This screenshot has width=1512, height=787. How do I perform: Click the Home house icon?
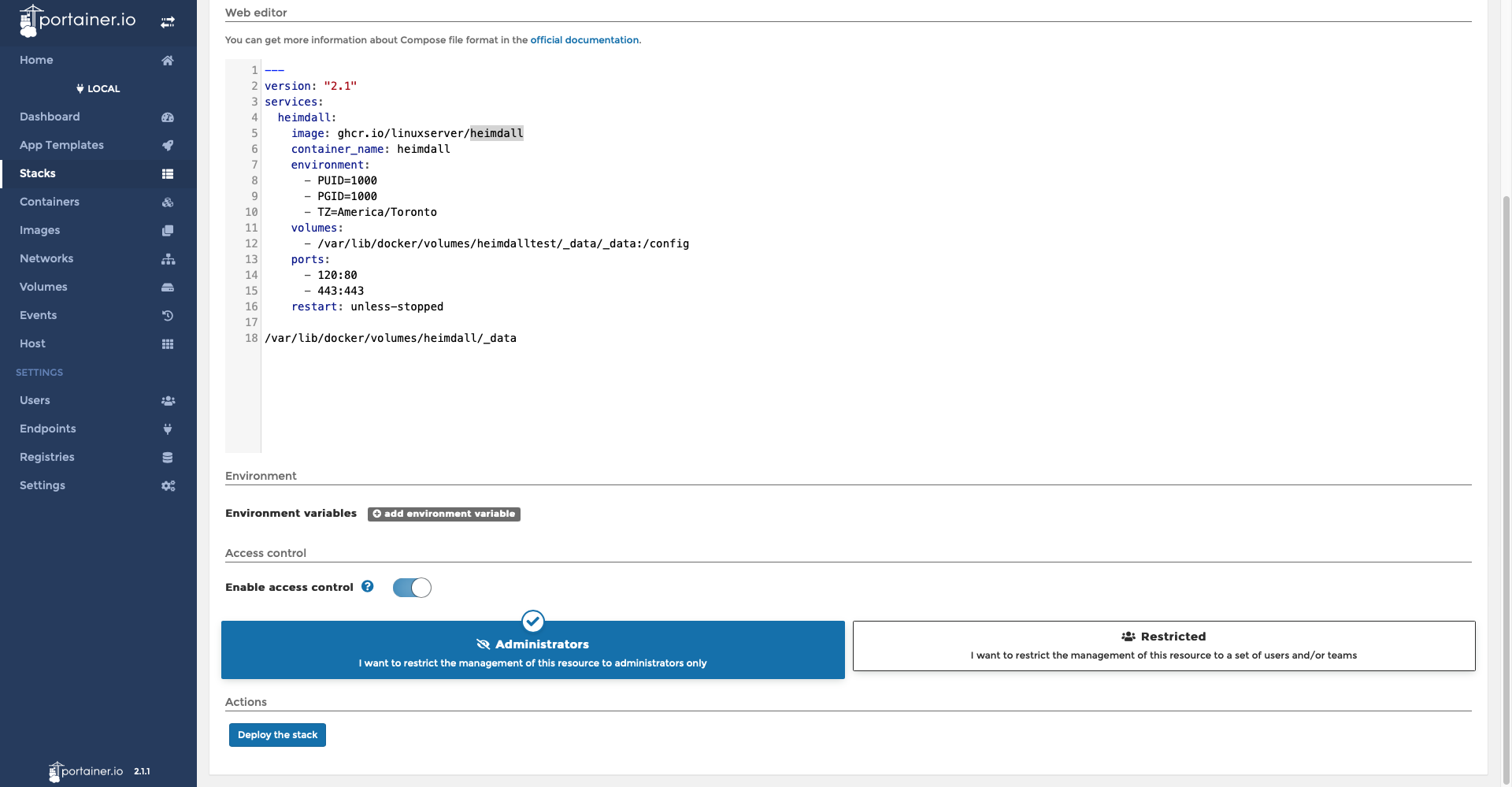[168, 61]
